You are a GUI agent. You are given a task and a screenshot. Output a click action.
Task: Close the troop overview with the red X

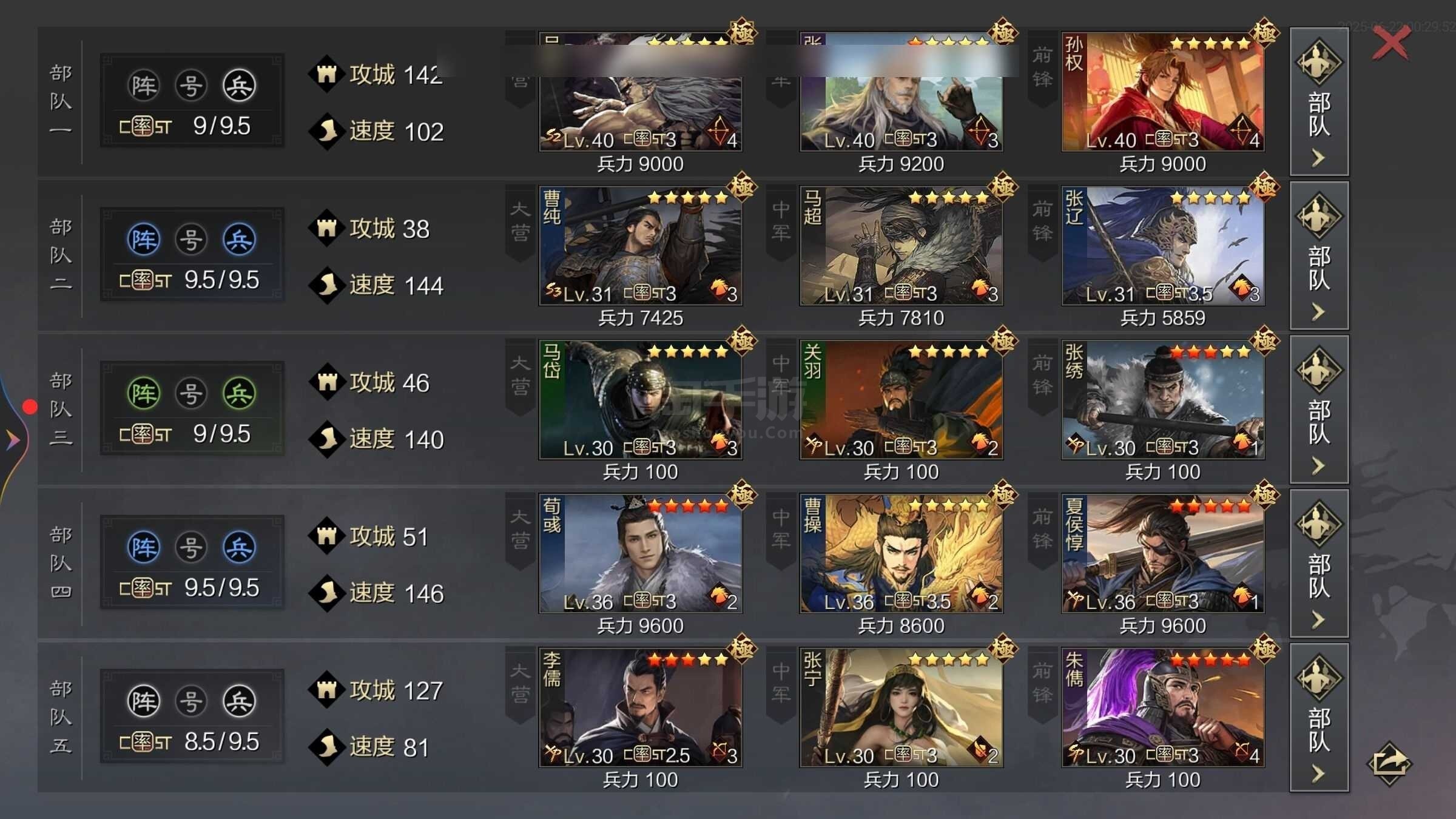[1390, 44]
